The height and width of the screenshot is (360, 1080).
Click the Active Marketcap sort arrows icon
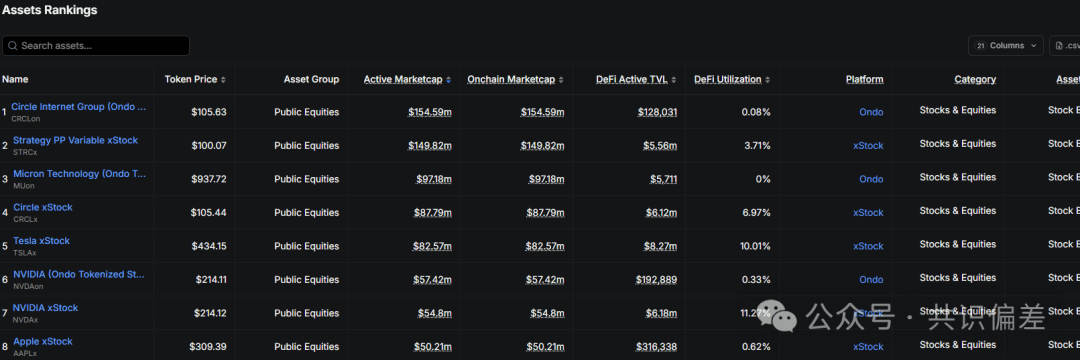coord(449,80)
